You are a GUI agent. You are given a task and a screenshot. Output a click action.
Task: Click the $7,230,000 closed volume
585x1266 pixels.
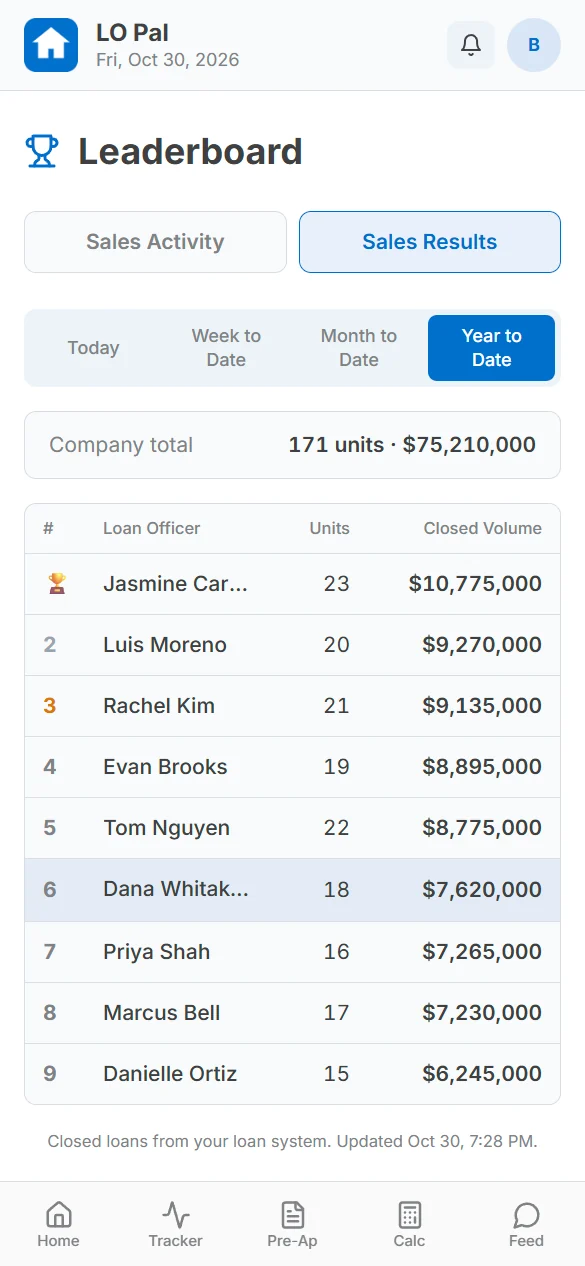coord(482,1012)
